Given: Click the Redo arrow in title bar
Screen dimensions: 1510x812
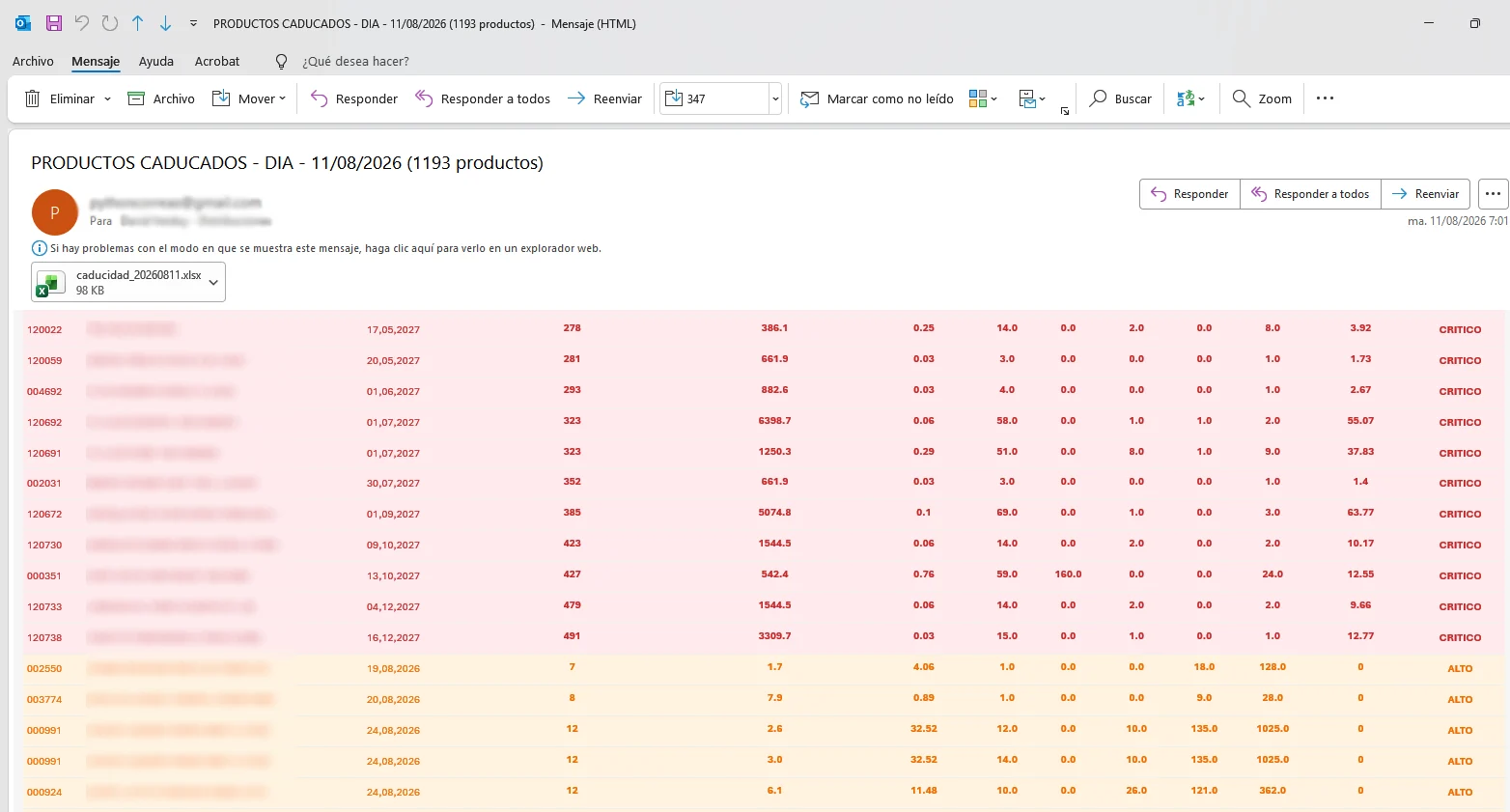Looking at the screenshot, I should [x=110, y=23].
